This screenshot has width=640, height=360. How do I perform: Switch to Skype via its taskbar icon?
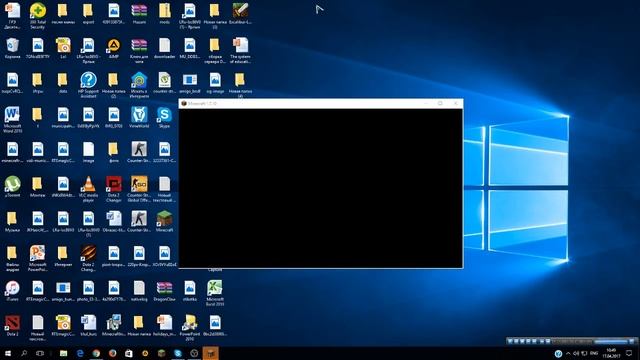click(x=178, y=353)
